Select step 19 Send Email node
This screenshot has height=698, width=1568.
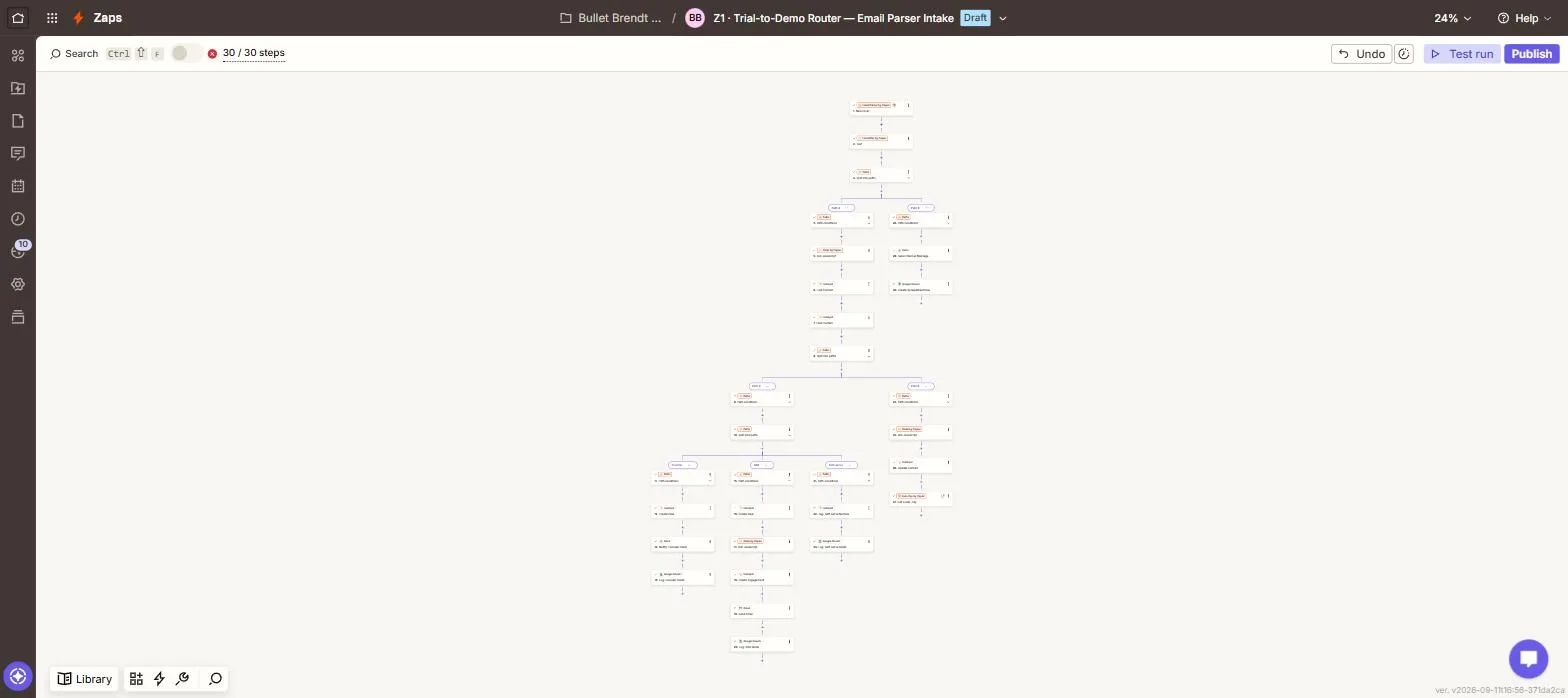762,610
